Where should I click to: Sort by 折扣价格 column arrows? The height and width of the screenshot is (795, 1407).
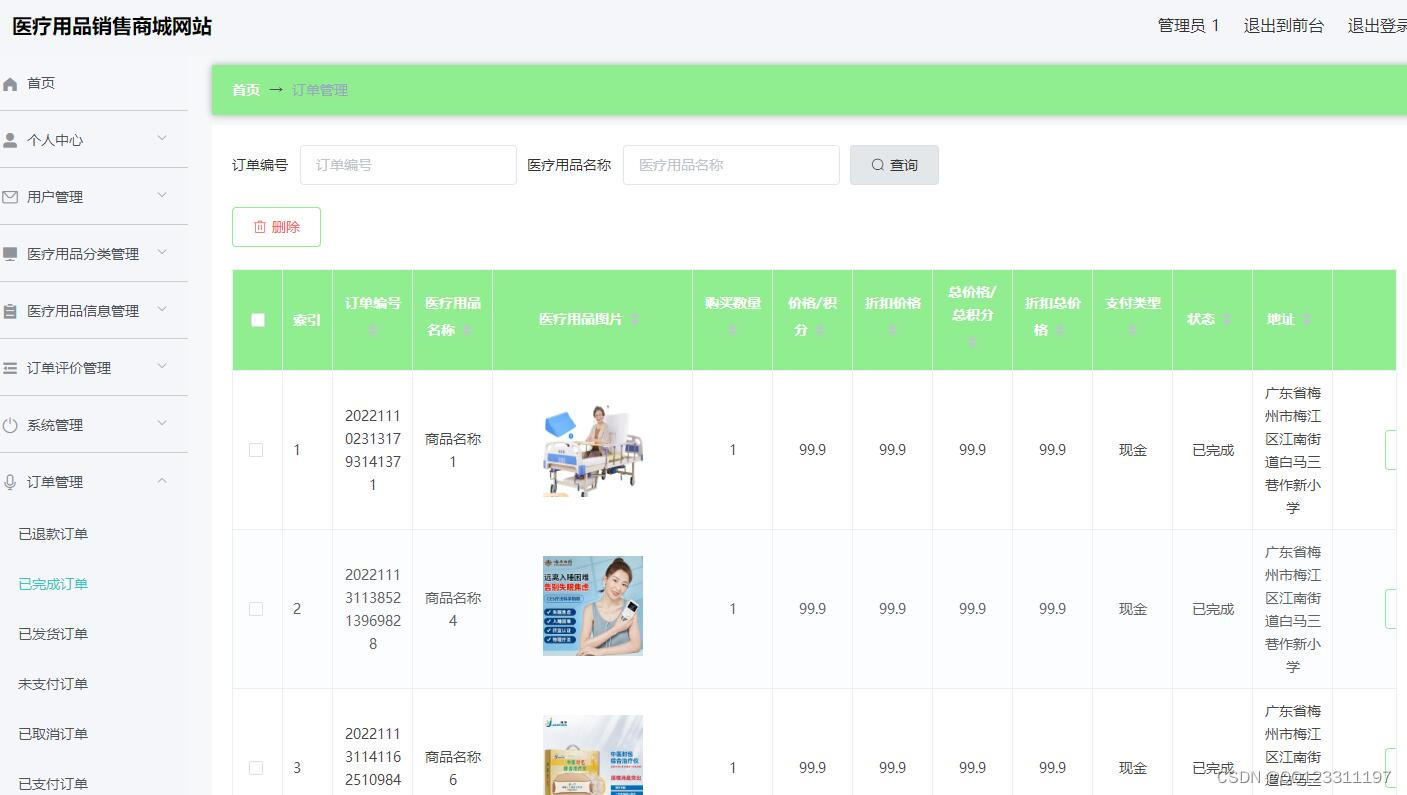pyautogui.click(x=892, y=330)
